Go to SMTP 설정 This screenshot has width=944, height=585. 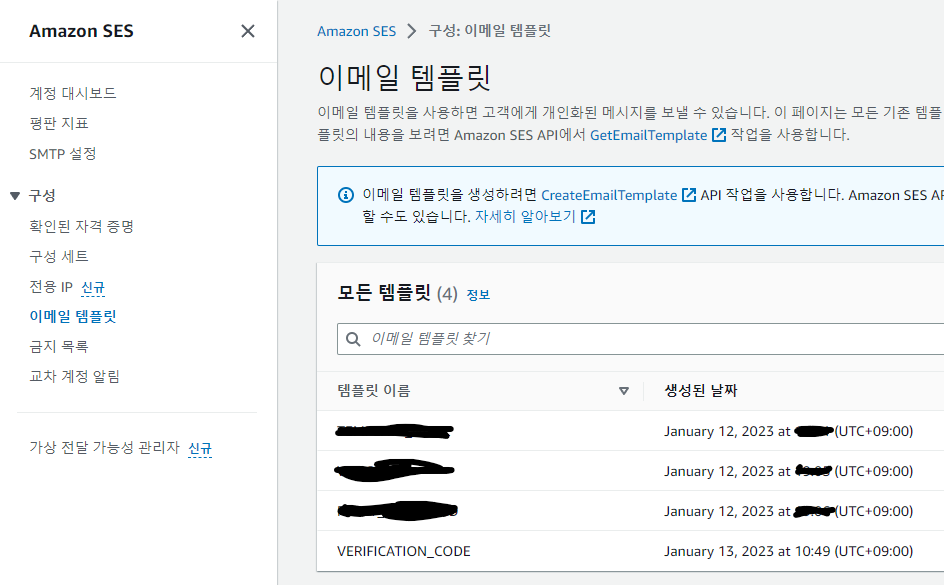[x=63, y=153]
